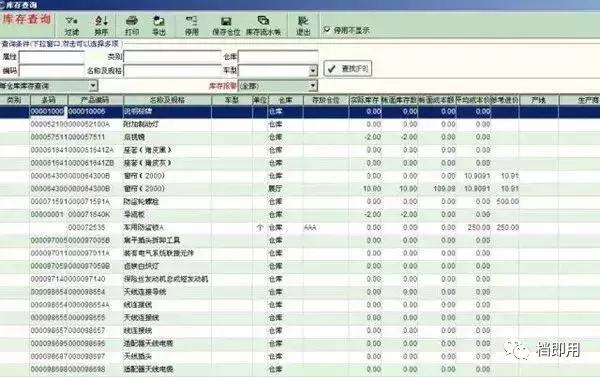Click the 条码 barcode column header
This screenshot has width=600, height=377.
pyautogui.click(x=49, y=100)
